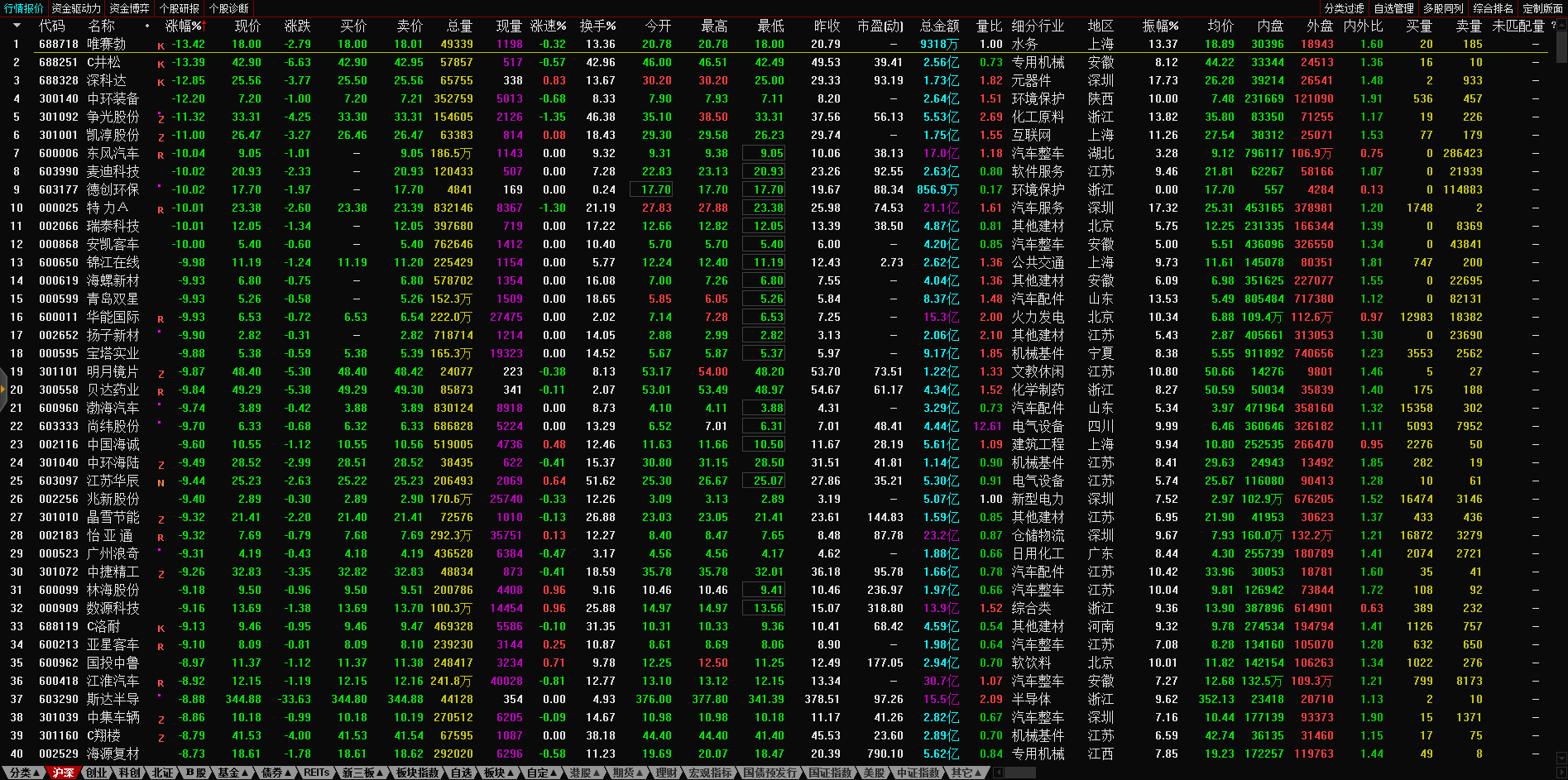The image size is (1568, 780).
Task: Select the 创业 market tab
Action: [97, 773]
